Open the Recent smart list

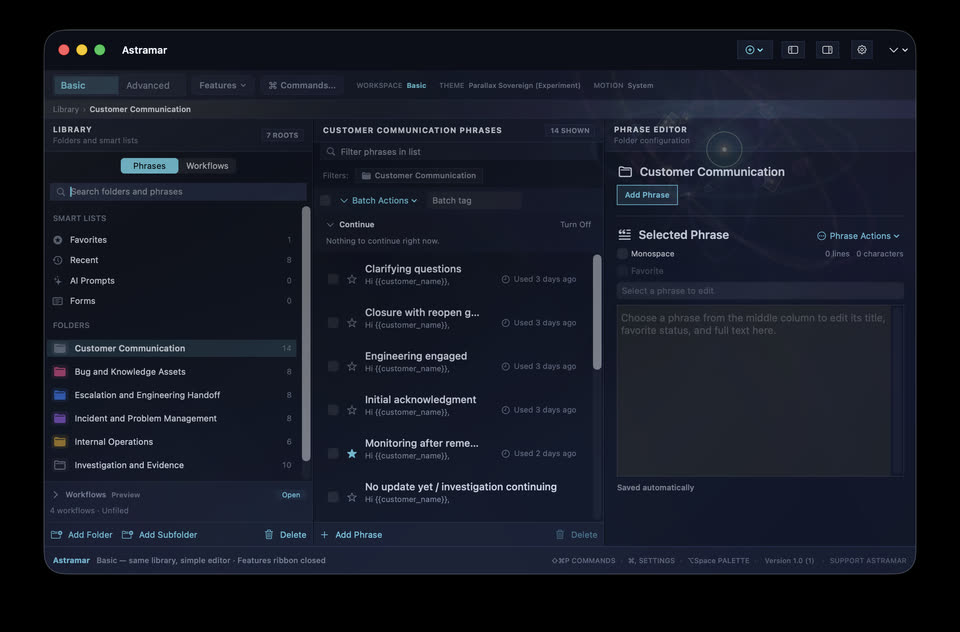pyautogui.click(x=172, y=260)
